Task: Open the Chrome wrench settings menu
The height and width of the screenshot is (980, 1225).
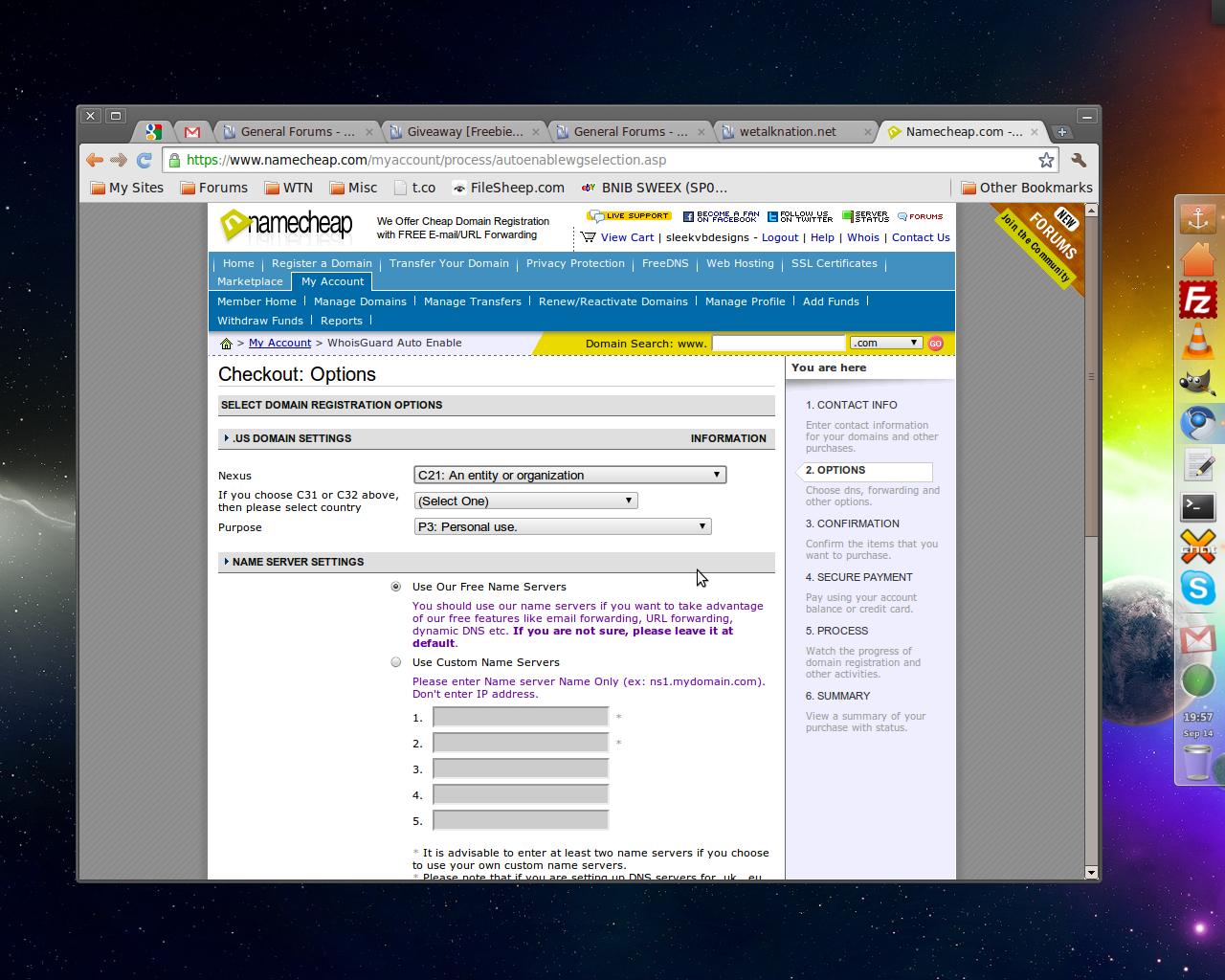Action: click(1079, 160)
